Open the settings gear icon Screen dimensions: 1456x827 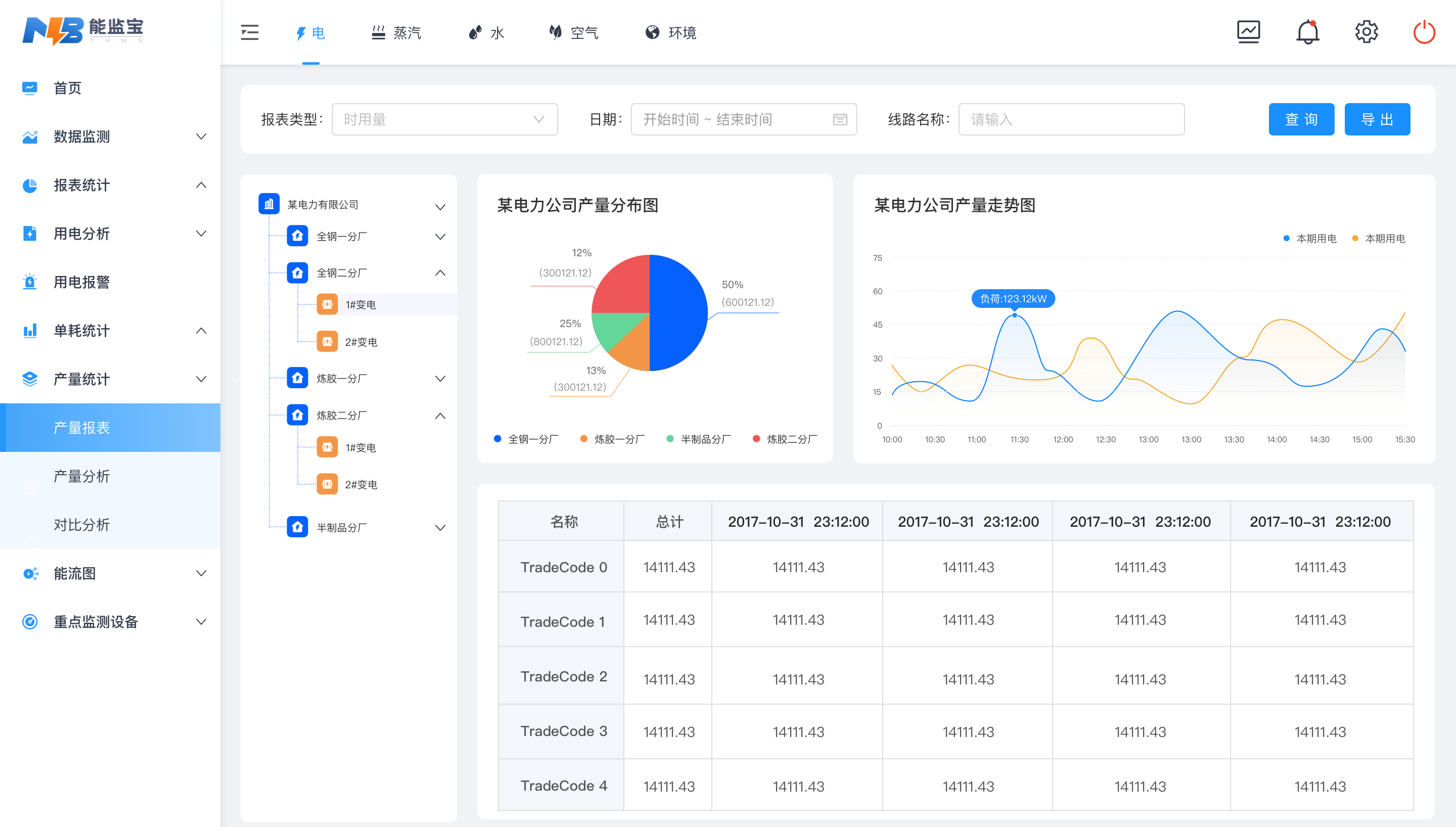pos(1367,32)
